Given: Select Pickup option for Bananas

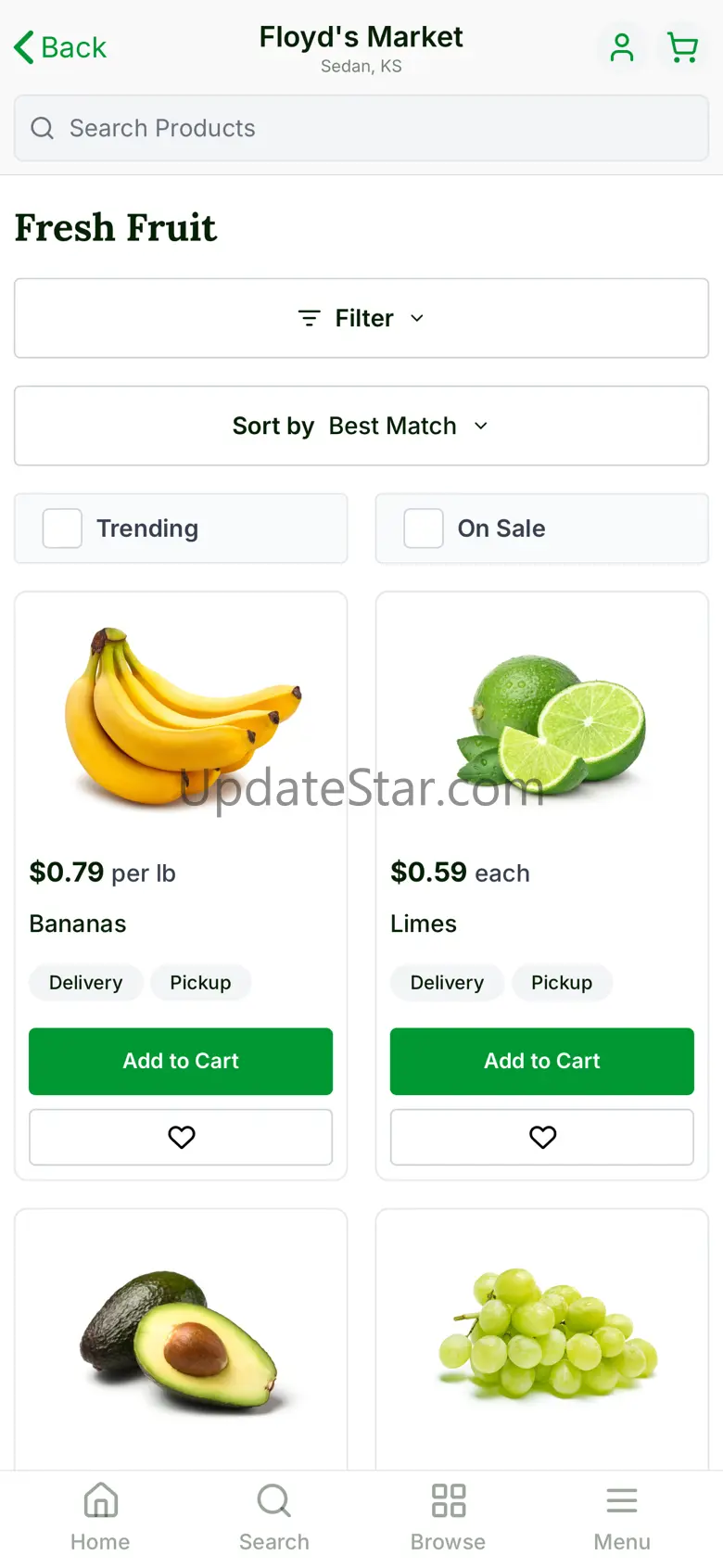Looking at the screenshot, I should click(200, 983).
